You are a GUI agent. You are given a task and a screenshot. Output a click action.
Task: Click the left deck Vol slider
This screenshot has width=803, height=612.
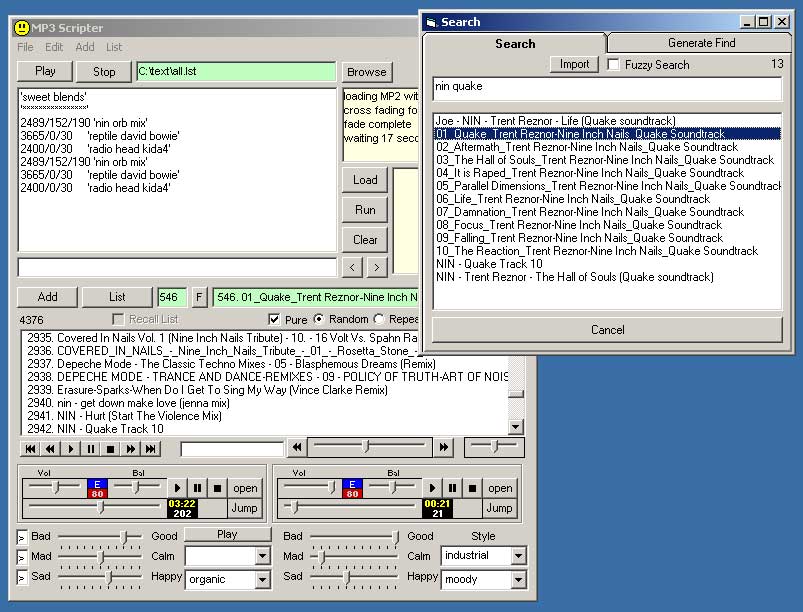[x=56, y=486]
